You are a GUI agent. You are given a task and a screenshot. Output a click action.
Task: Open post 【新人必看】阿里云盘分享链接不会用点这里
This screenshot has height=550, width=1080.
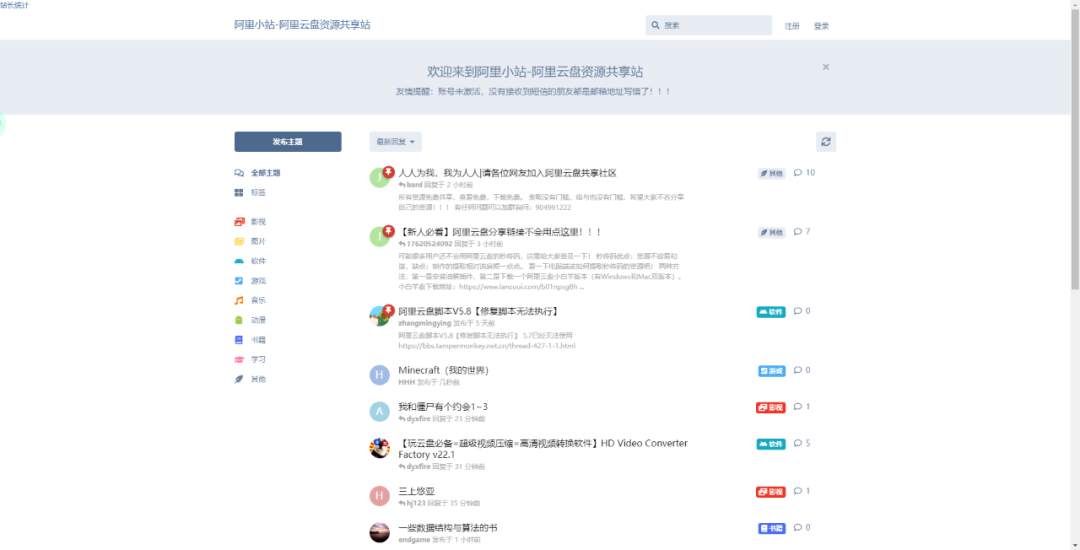pos(501,232)
